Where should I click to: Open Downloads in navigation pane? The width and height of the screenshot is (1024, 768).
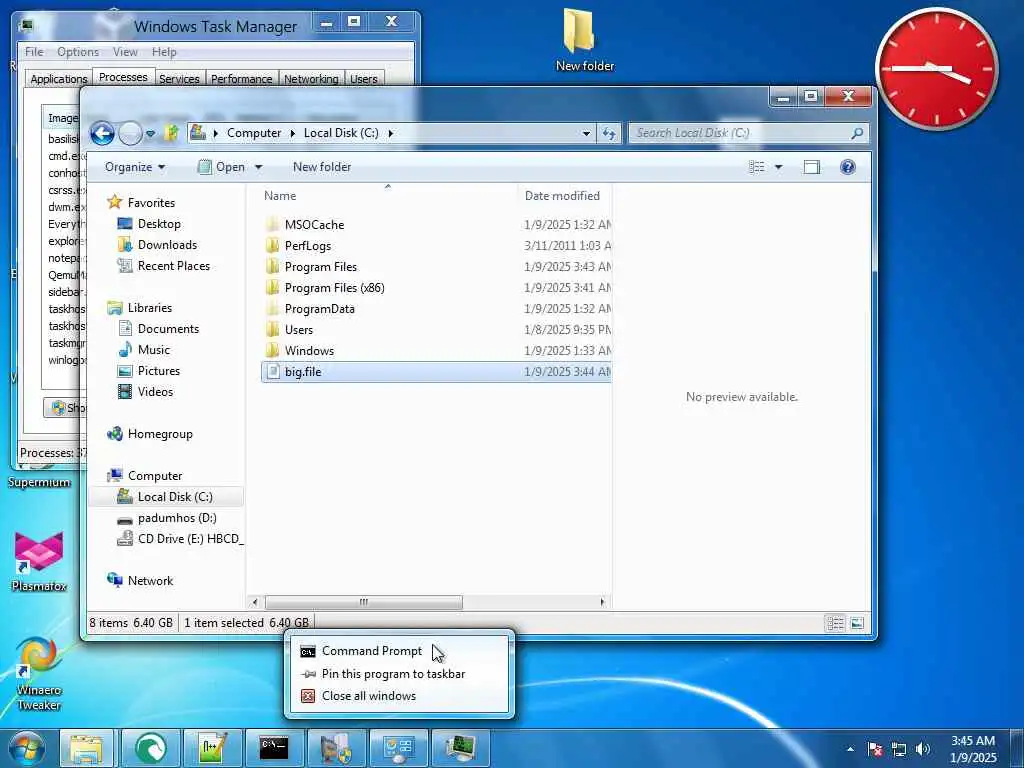(x=167, y=245)
